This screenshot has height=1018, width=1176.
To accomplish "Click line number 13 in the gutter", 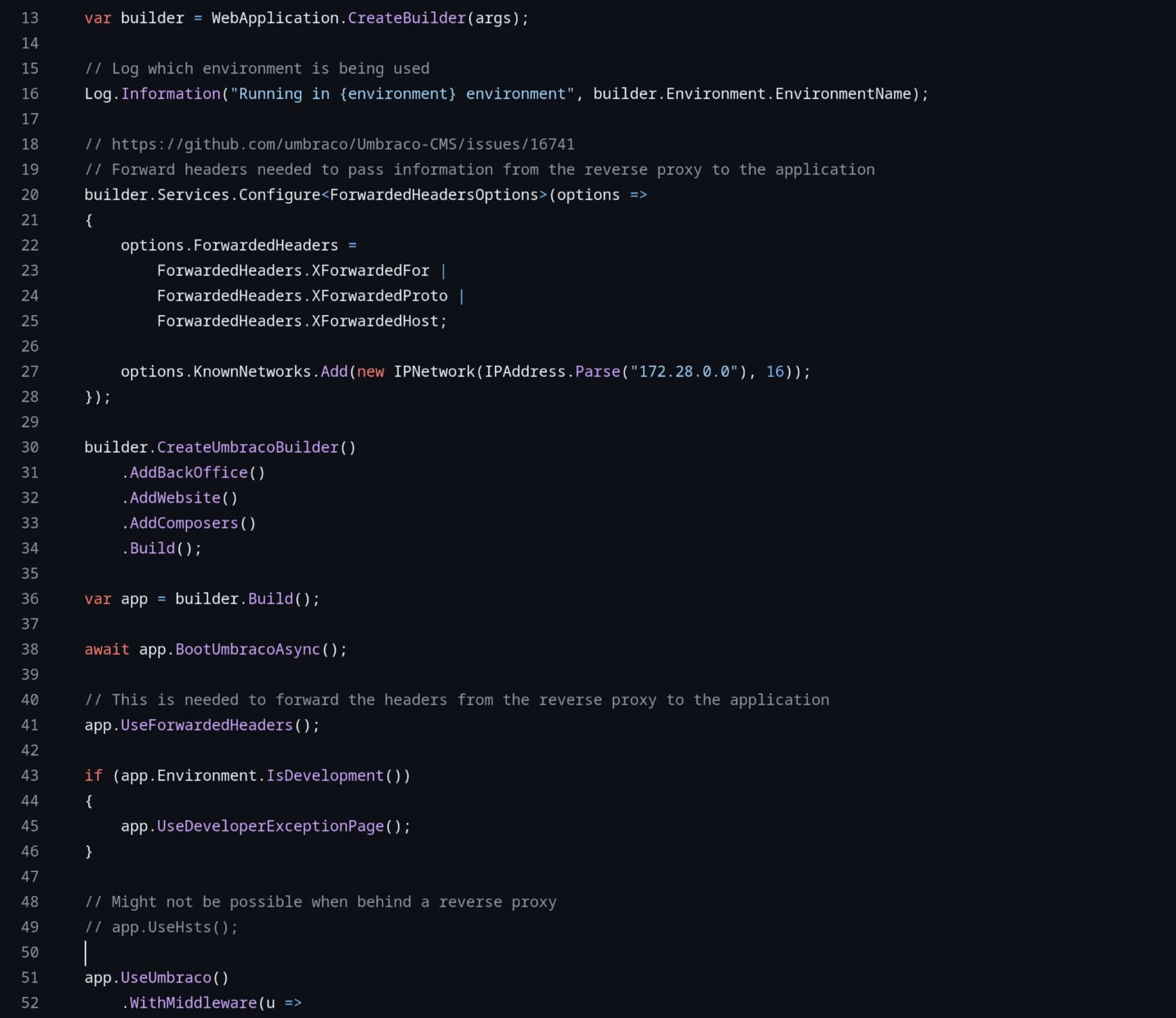I will point(30,18).
